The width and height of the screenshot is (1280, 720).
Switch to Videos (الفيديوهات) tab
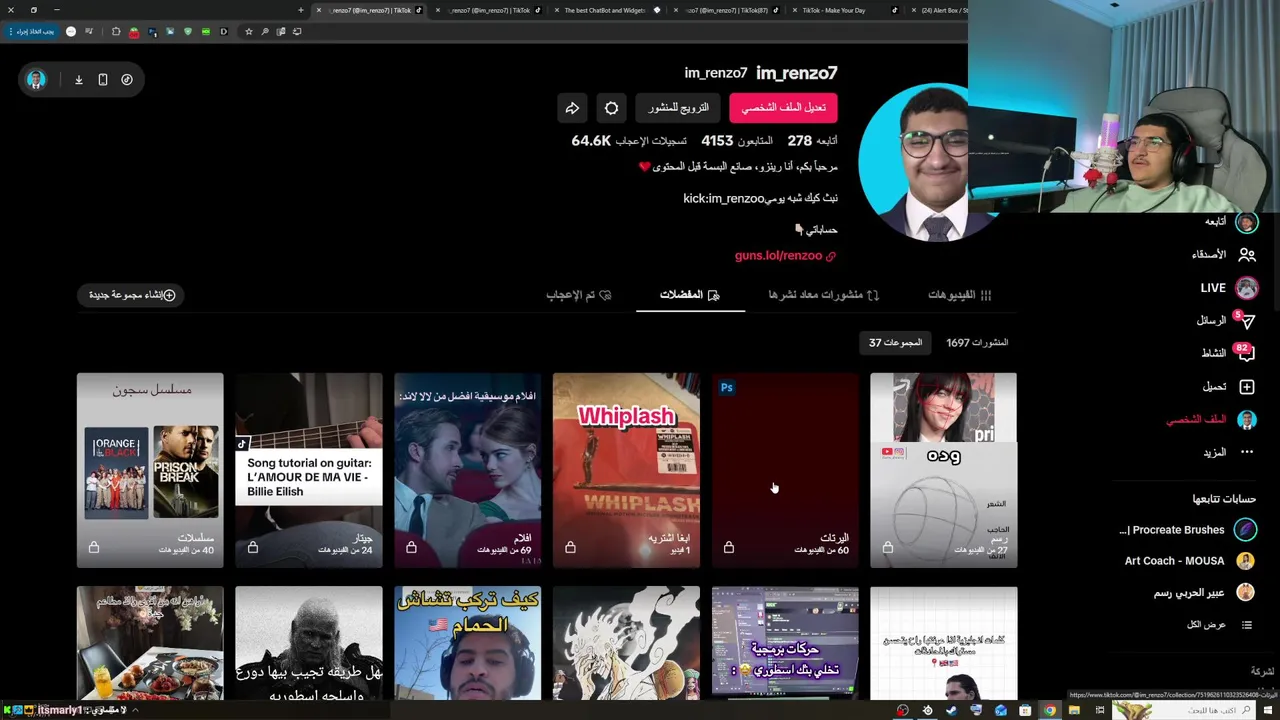pos(960,295)
